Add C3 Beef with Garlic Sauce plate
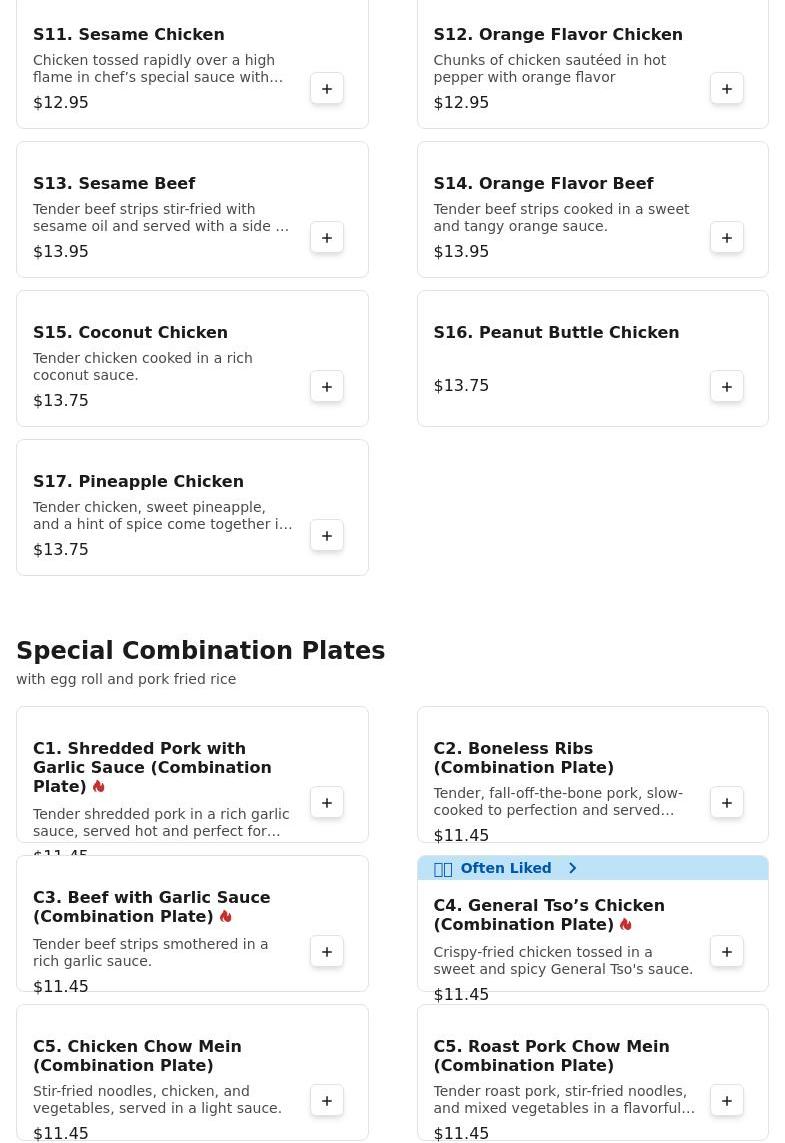Screen dimensions: 785x1143 click(327, 952)
